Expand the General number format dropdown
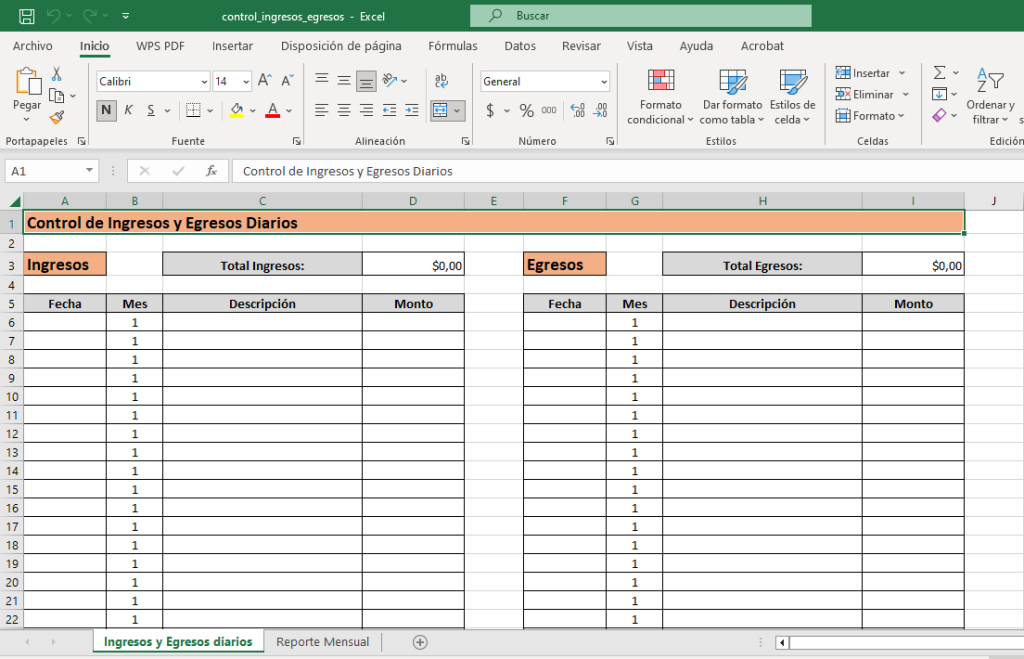Image resolution: width=1024 pixels, height=659 pixels. (x=604, y=82)
